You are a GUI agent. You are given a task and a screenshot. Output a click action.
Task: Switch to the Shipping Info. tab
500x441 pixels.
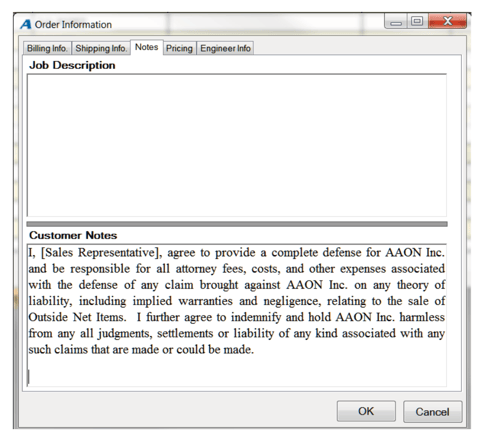pyautogui.click(x=101, y=48)
